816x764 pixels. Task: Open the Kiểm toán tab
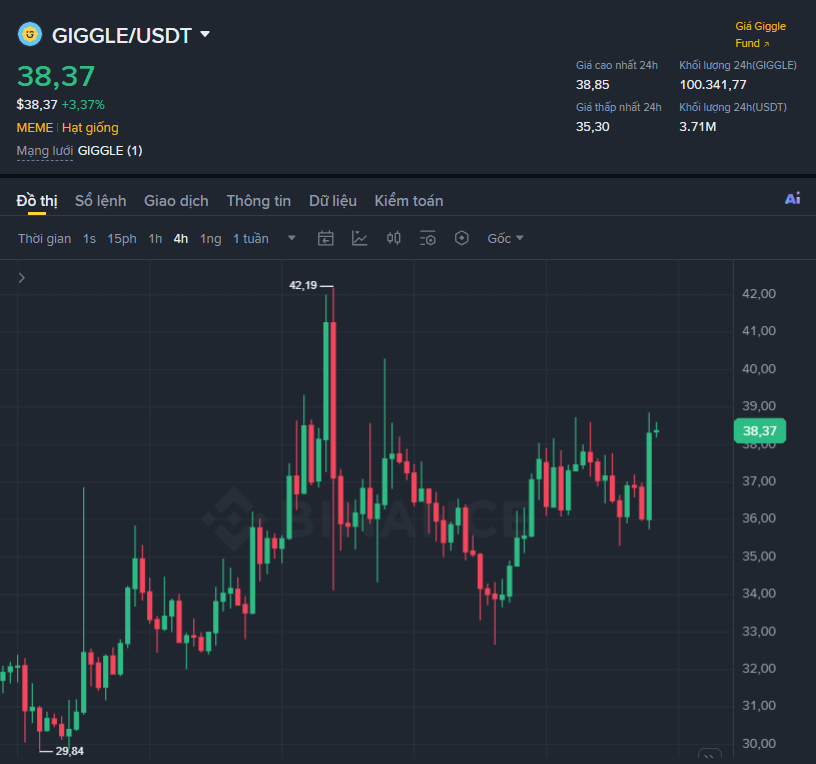409,201
